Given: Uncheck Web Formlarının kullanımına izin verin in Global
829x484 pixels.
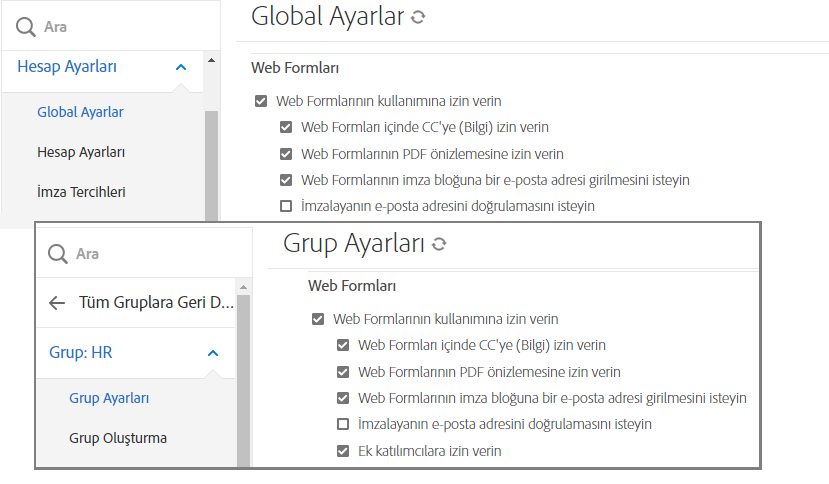Looking at the screenshot, I should (x=262, y=101).
